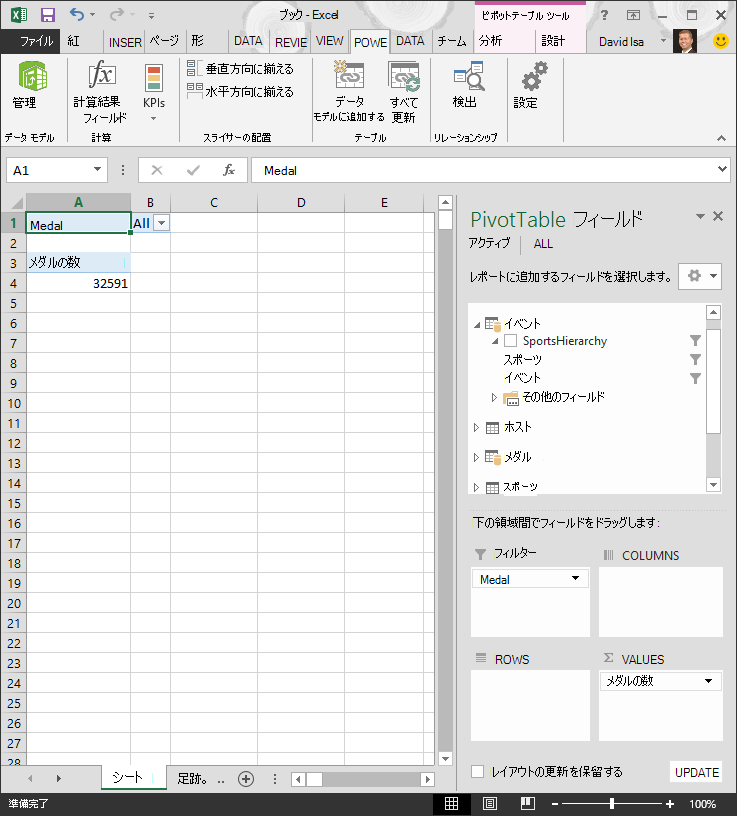Click the Undo arrow icon

click(x=77, y=15)
